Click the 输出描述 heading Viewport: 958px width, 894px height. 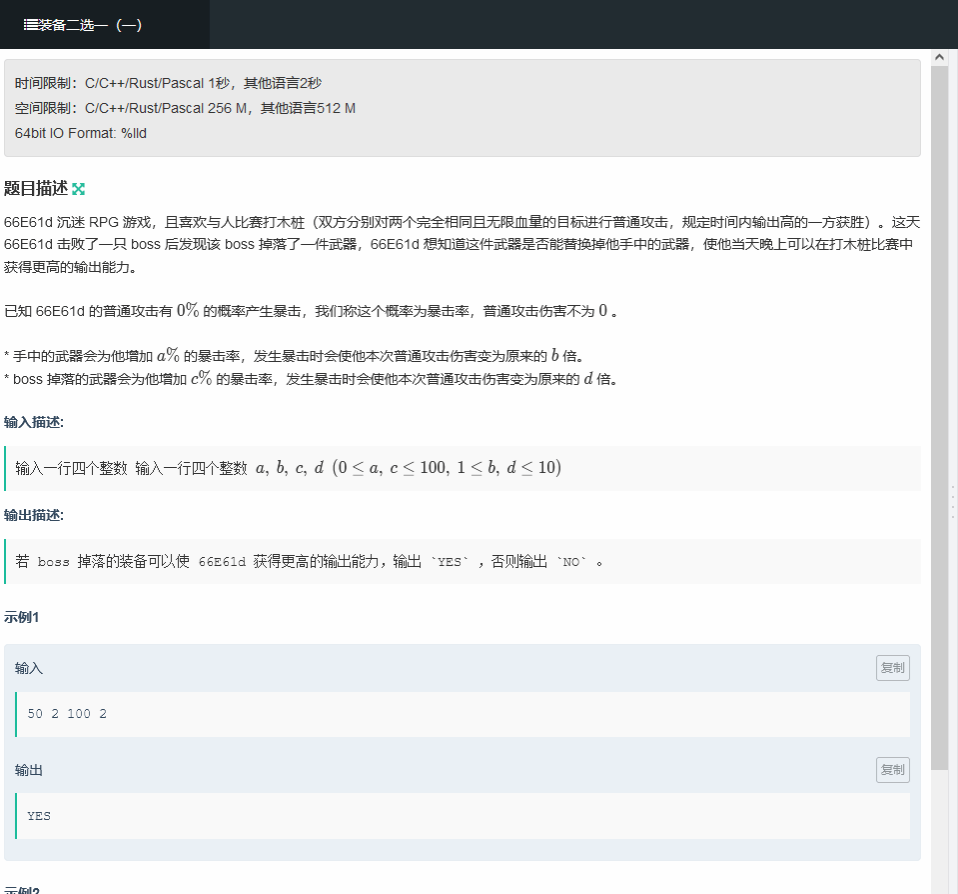(34, 515)
